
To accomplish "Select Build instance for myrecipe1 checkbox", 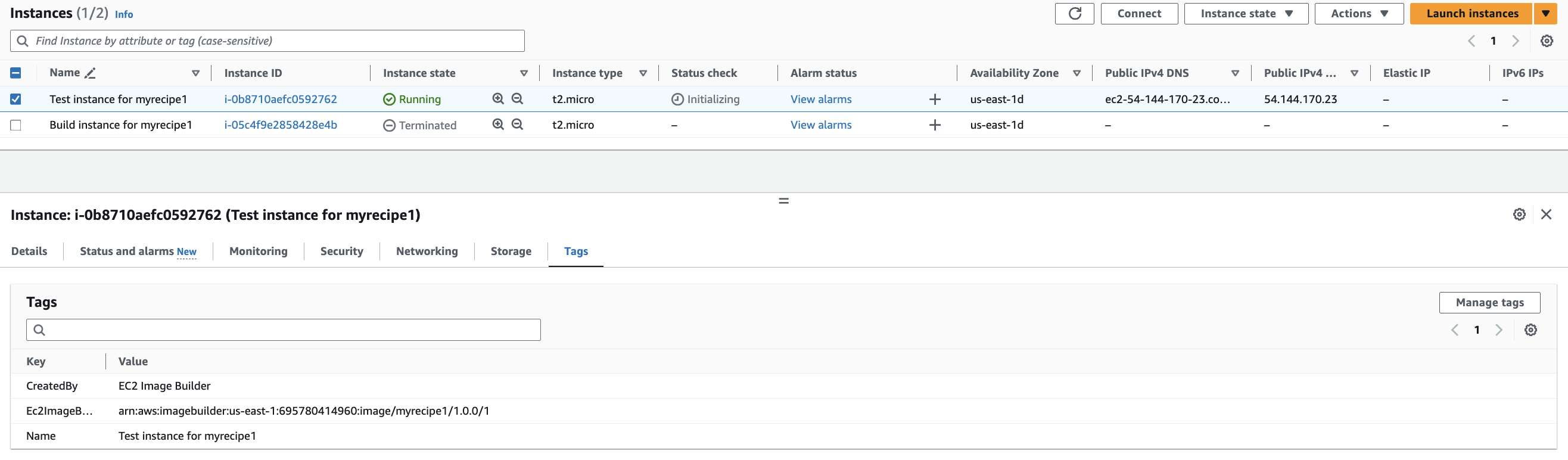I will pyautogui.click(x=16, y=125).
